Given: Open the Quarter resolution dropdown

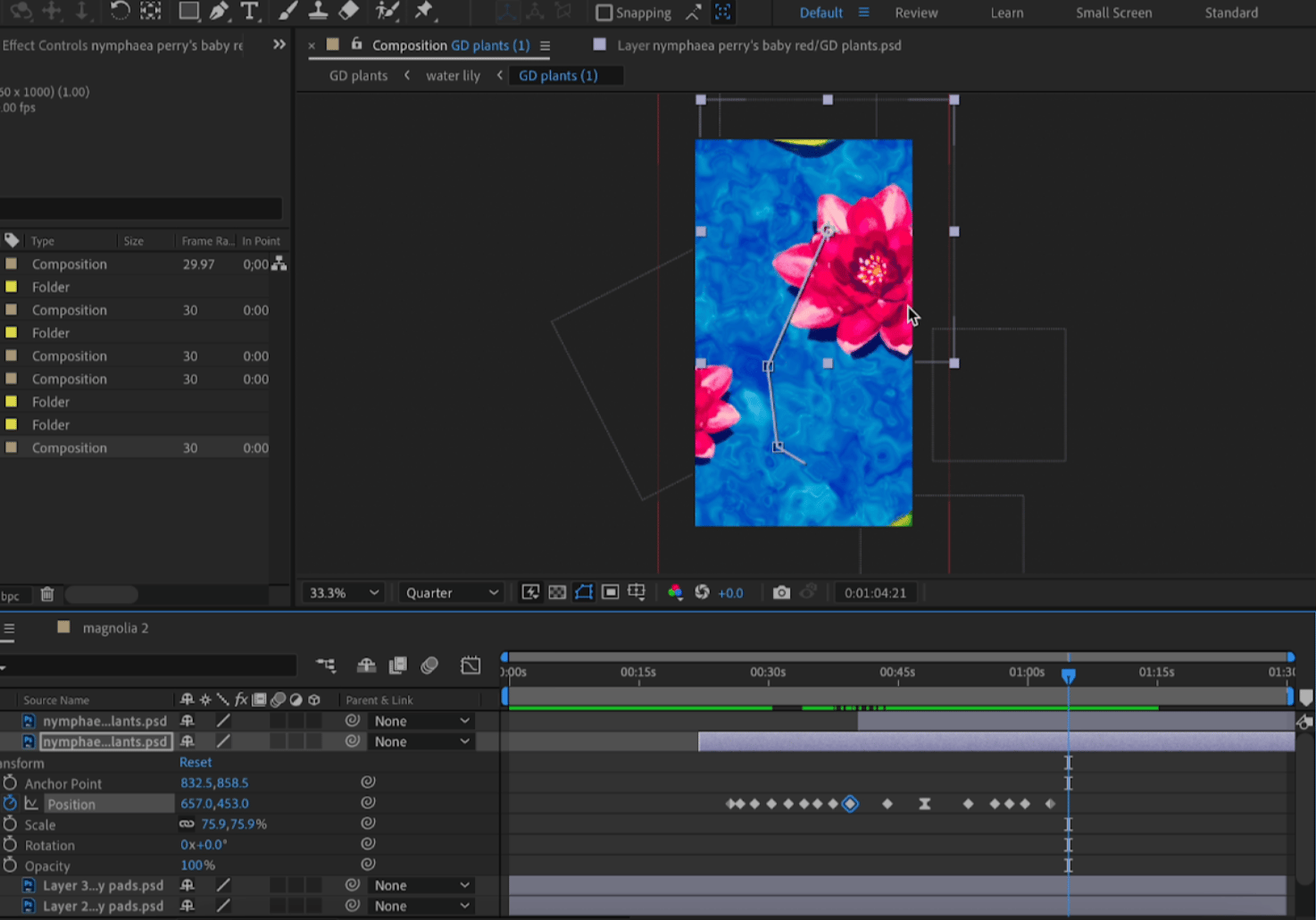Looking at the screenshot, I should 451,592.
